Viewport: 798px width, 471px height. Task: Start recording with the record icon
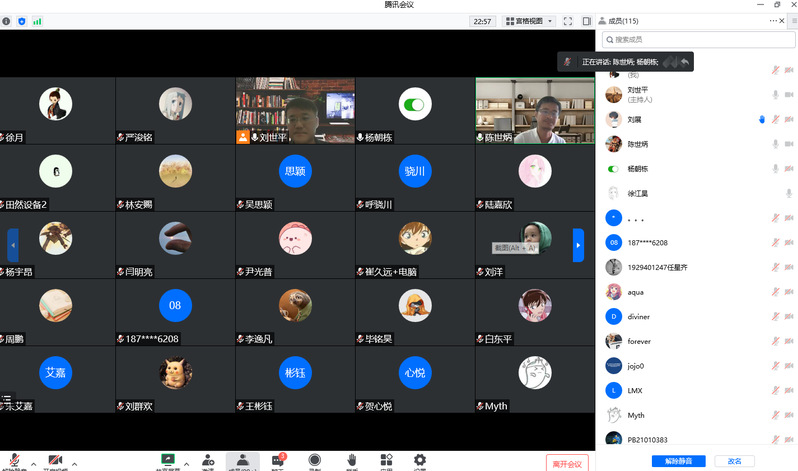point(314,460)
